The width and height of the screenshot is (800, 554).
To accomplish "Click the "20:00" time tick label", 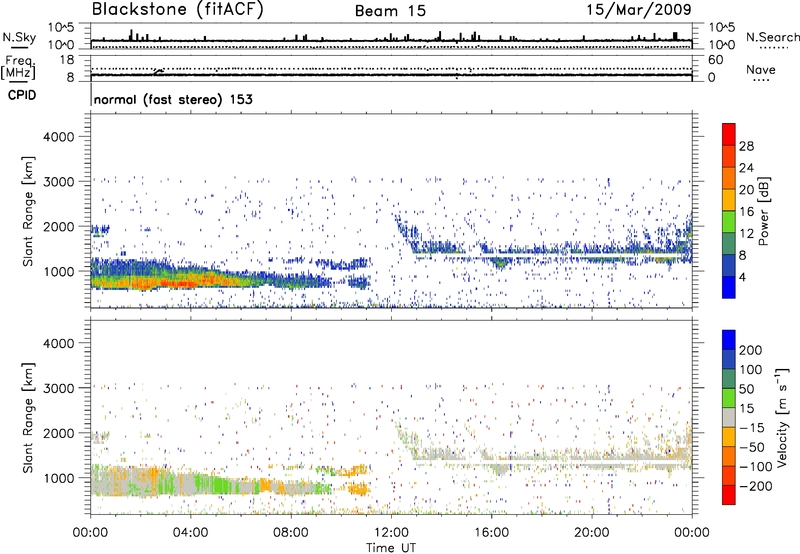I will [x=591, y=533].
